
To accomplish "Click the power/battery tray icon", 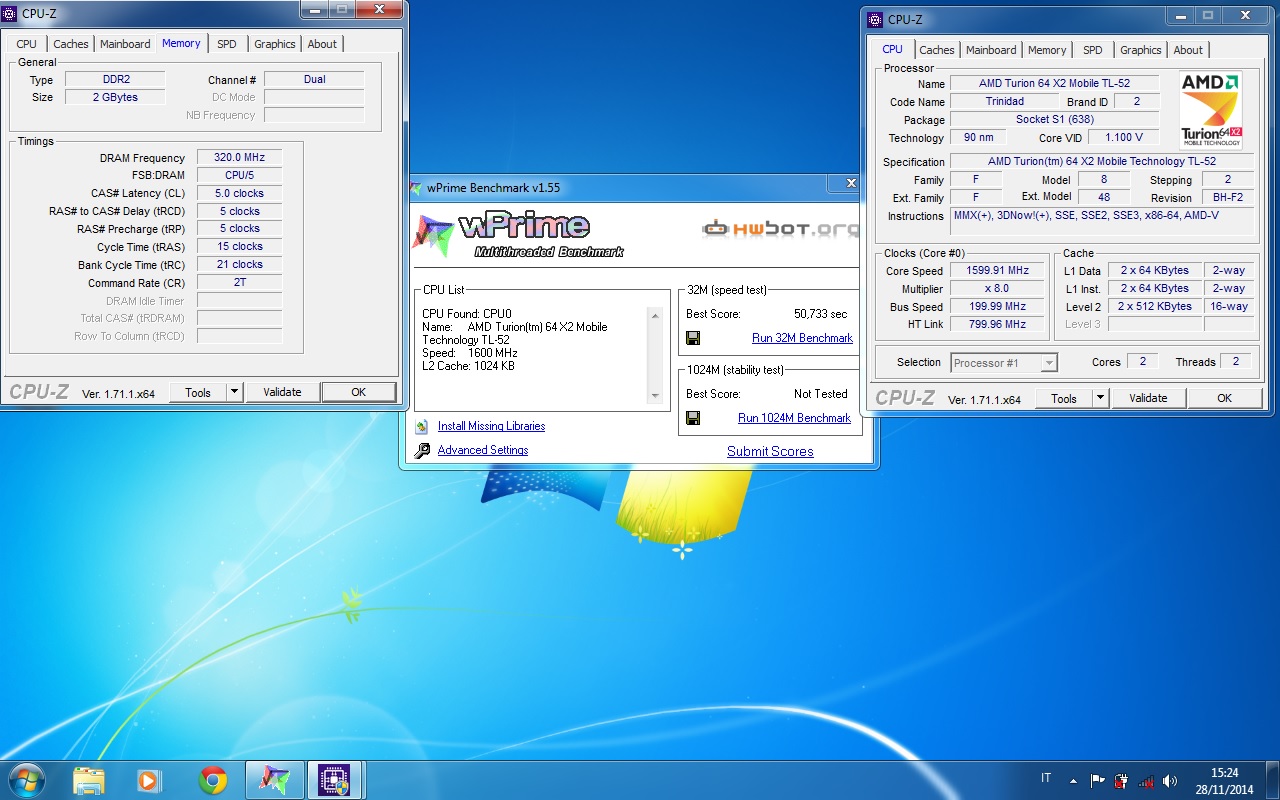I will [x=1121, y=780].
